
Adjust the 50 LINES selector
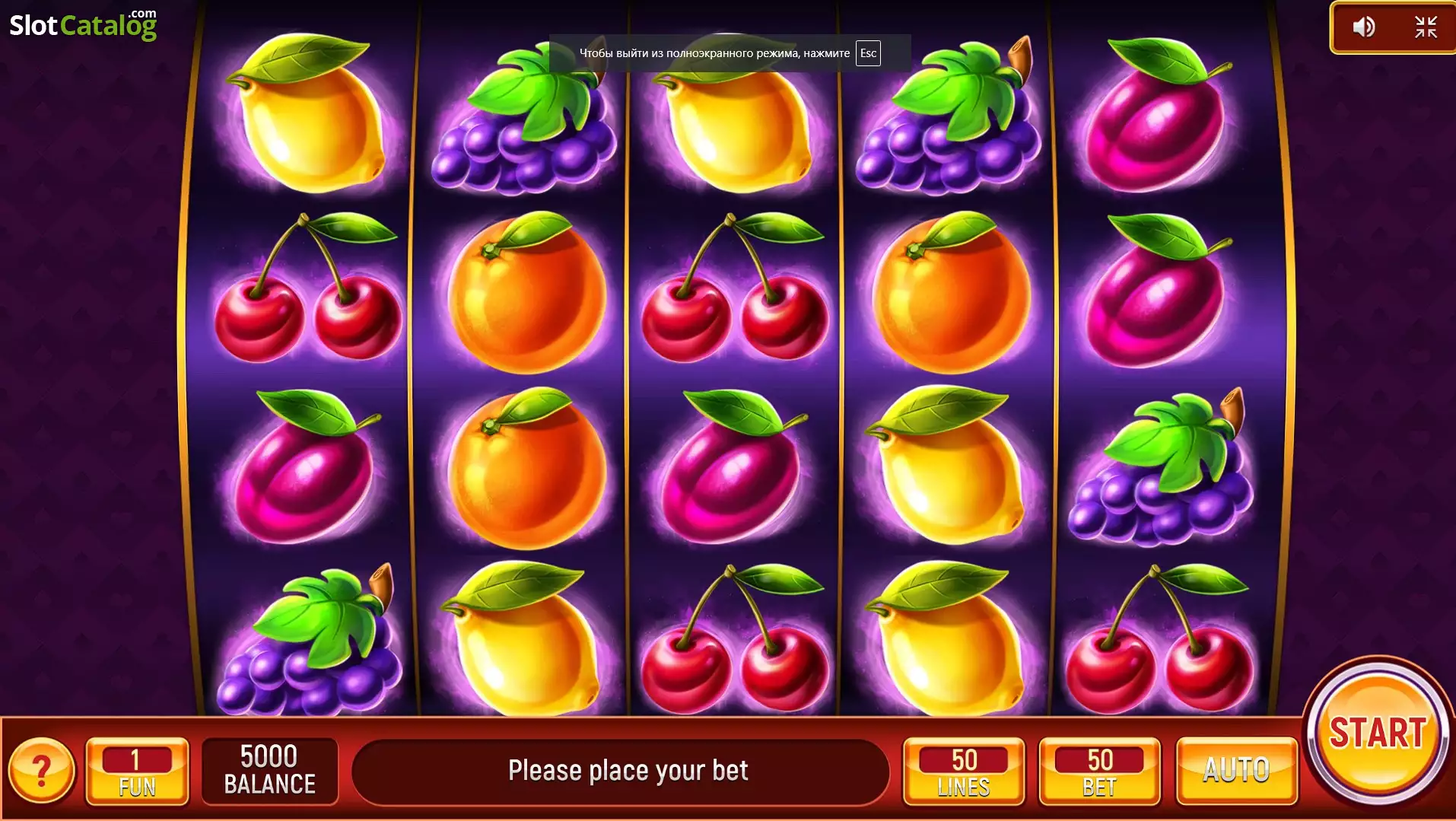[x=964, y=770]
